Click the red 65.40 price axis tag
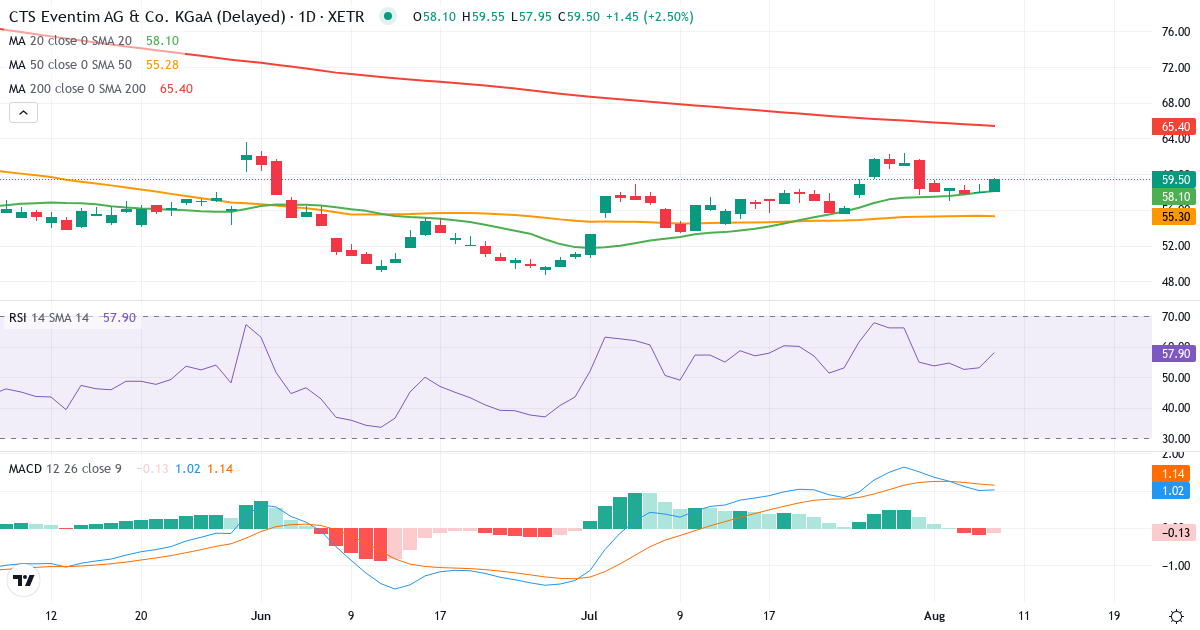Screen dimensions: 1200x630 coord(1176,127)
